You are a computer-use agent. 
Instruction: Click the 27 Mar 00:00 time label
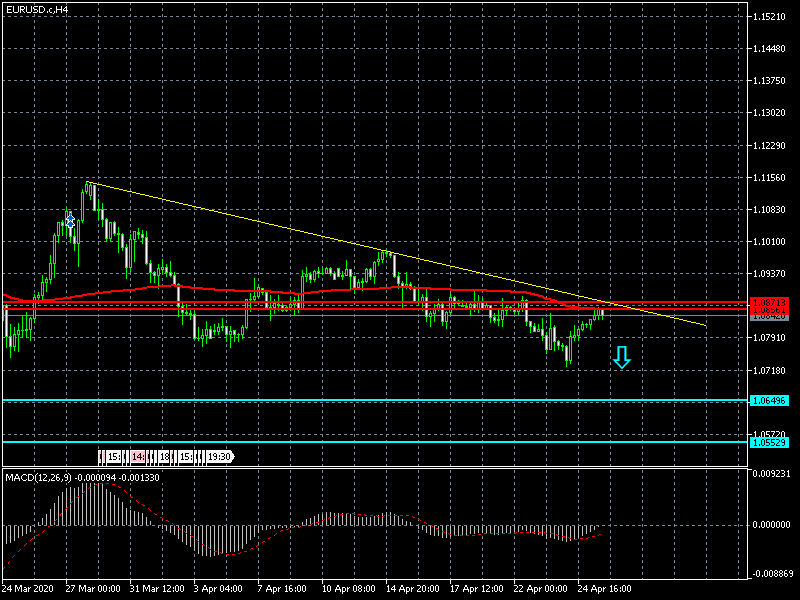pos(95,589)
